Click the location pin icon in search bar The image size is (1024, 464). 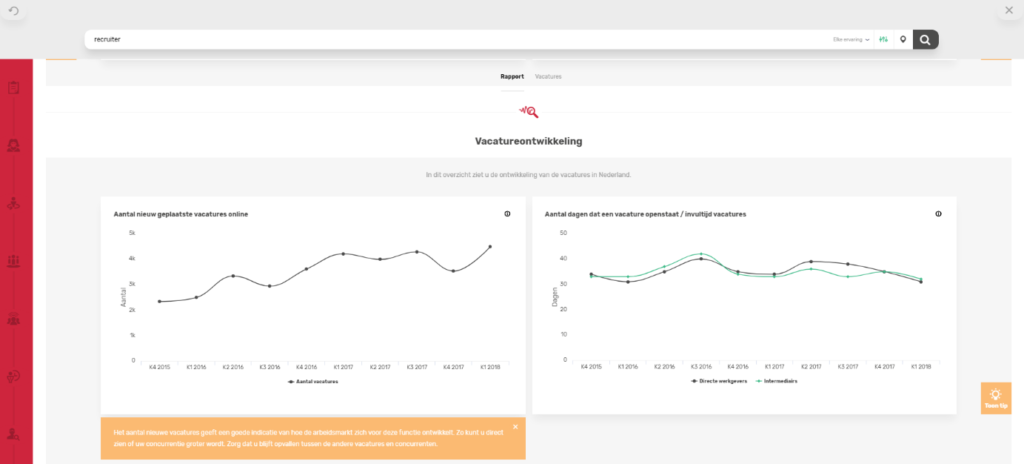pos(903,39)
